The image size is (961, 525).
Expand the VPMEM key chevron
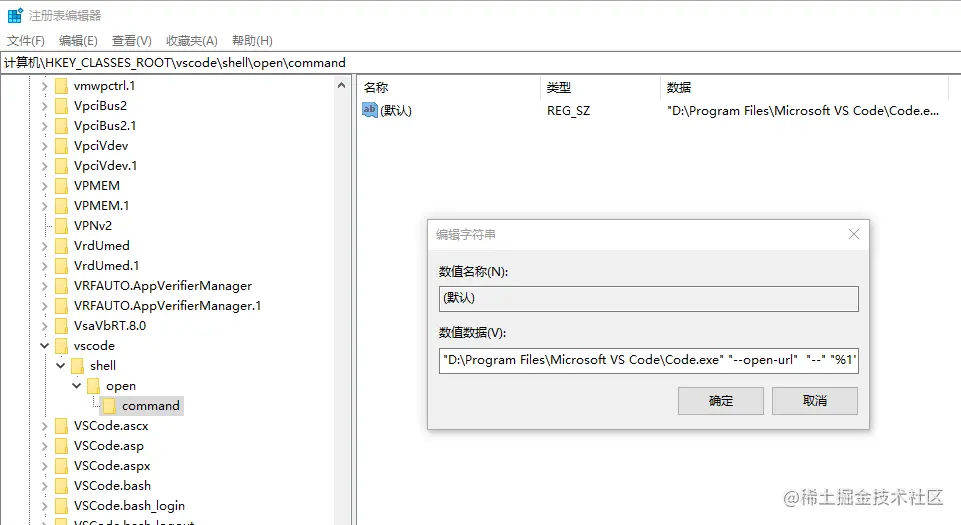[x=44, y=186]
